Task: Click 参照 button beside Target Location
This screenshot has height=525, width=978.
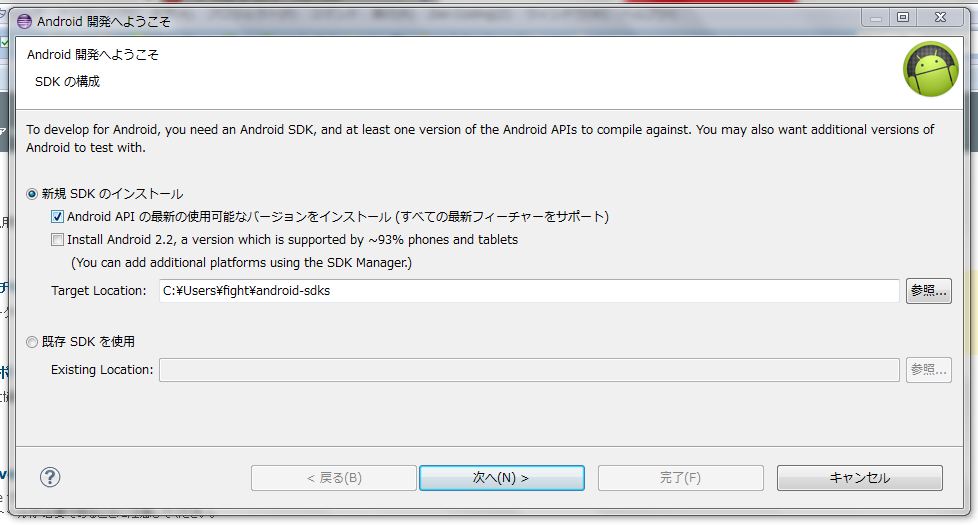Action: [929, 291]
